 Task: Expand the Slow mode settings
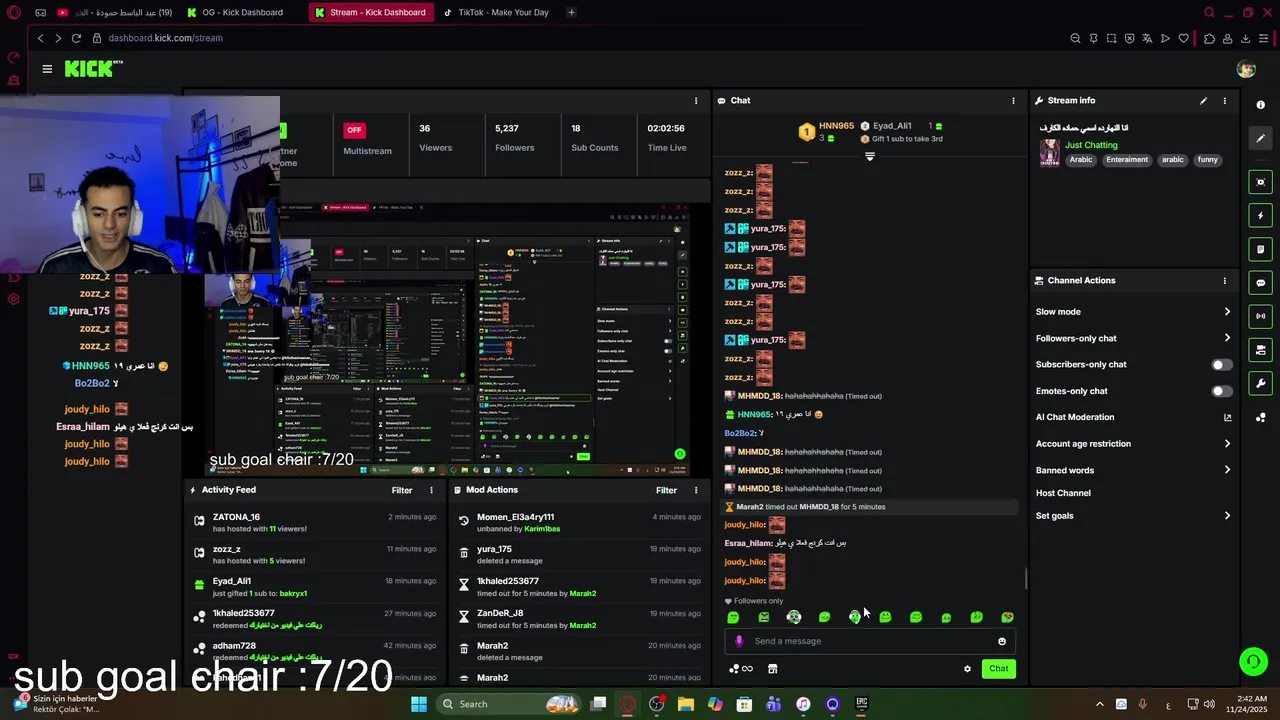pyautogui.click(x=1133, y=312)
